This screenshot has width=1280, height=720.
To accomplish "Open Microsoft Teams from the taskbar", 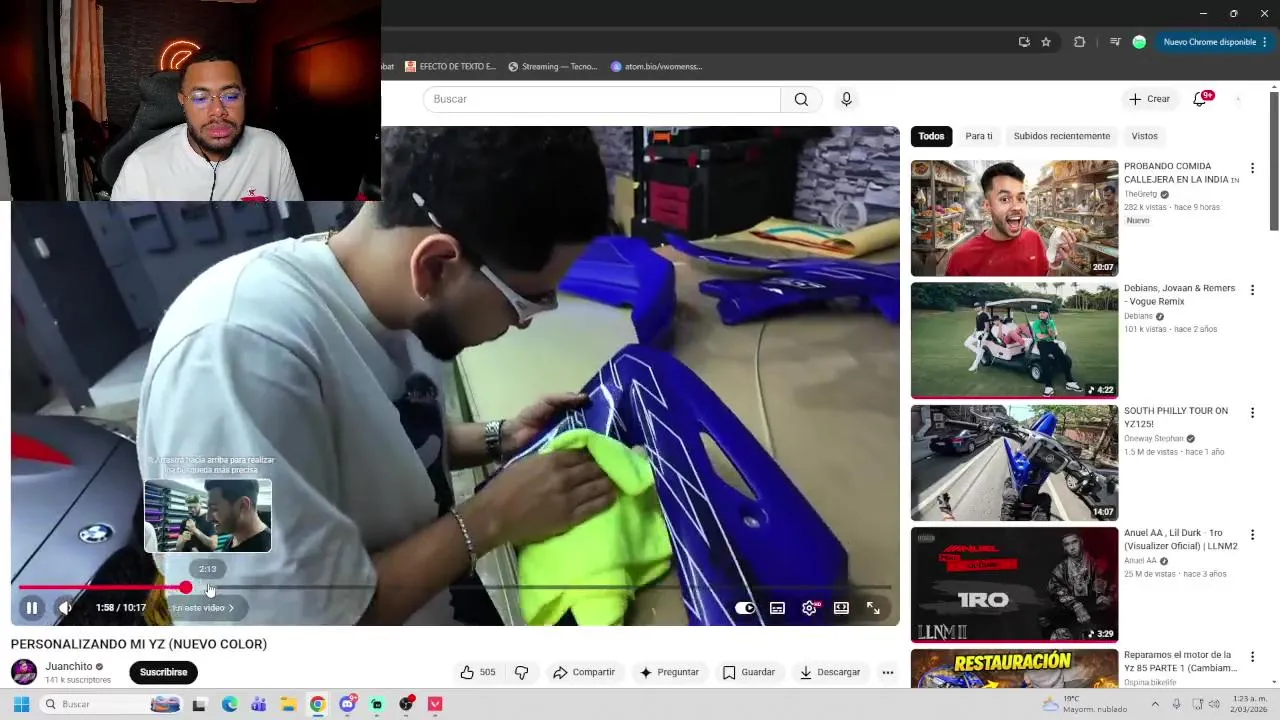I will click(258, 704).
